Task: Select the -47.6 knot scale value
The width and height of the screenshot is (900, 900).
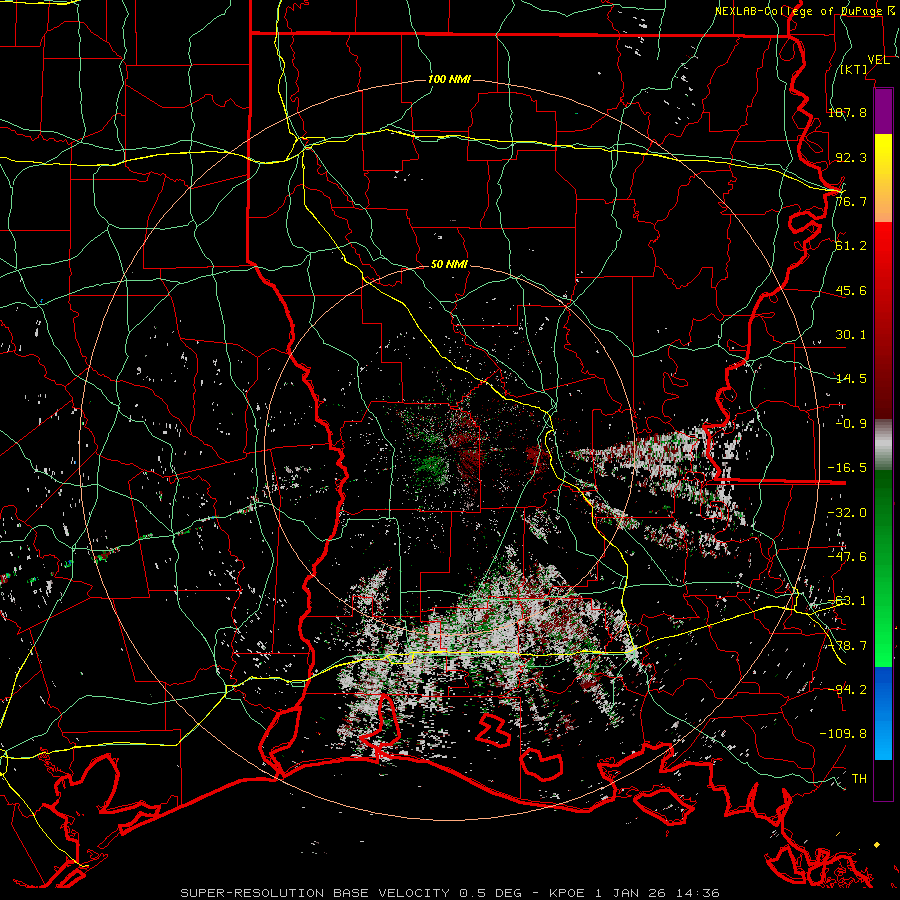Action: (x=847, y=557)
